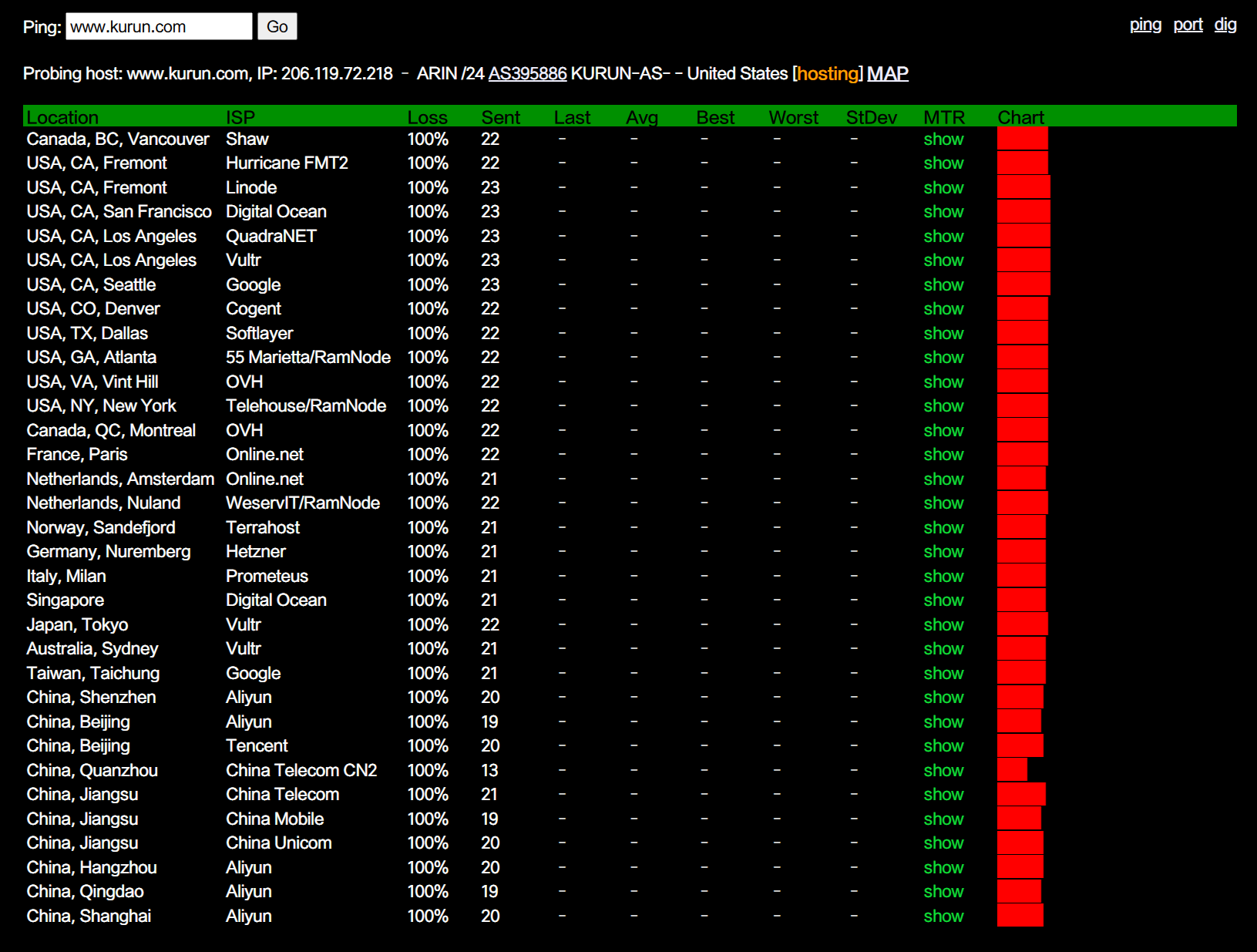Image resolution: width=1257 pixels, height=952 pixels.
Task: Select the 'China Telecom CN2' ISP cell
Action: point(301,770)
